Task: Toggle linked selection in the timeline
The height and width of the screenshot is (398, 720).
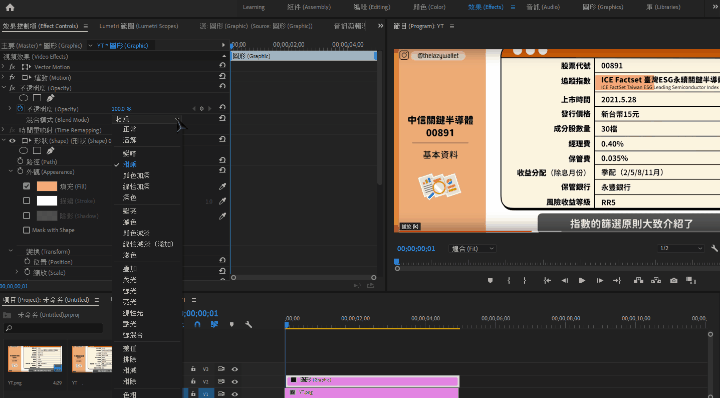Action: pyautogui.click(x=214, y=325)
